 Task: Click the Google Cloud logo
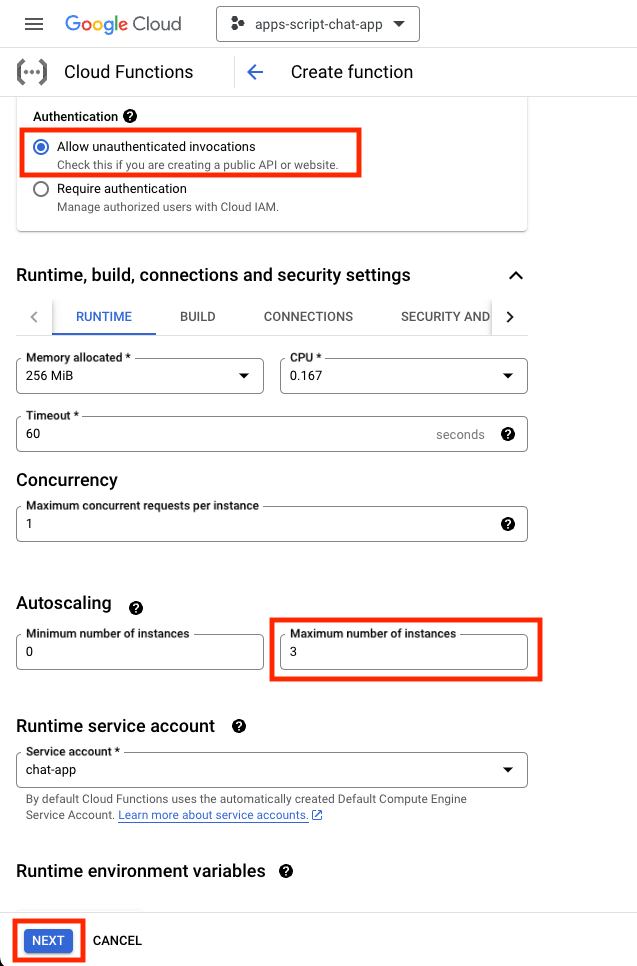pos(124,24)
